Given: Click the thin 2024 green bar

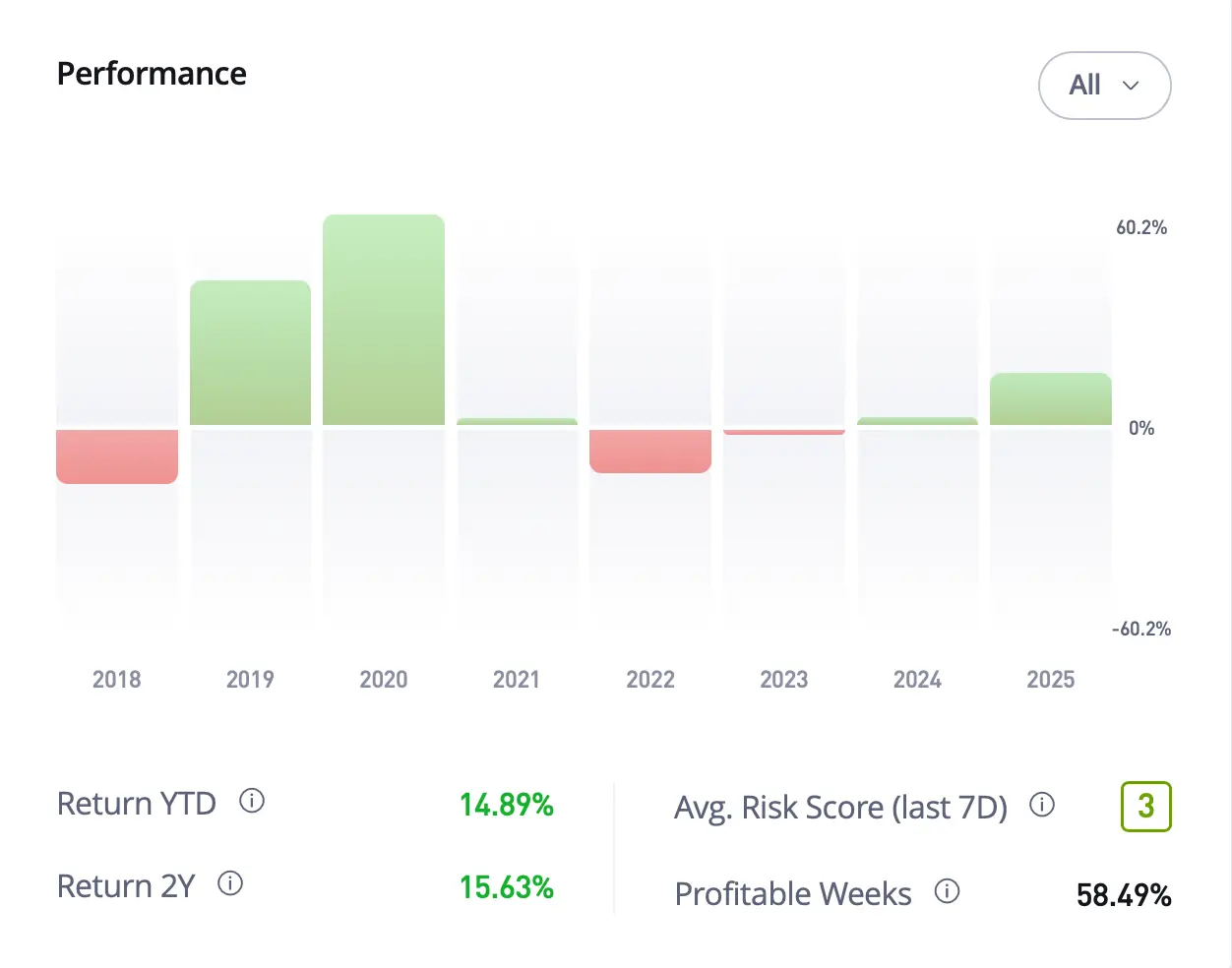Looking at the screenshot, I should tap(917, 422).
